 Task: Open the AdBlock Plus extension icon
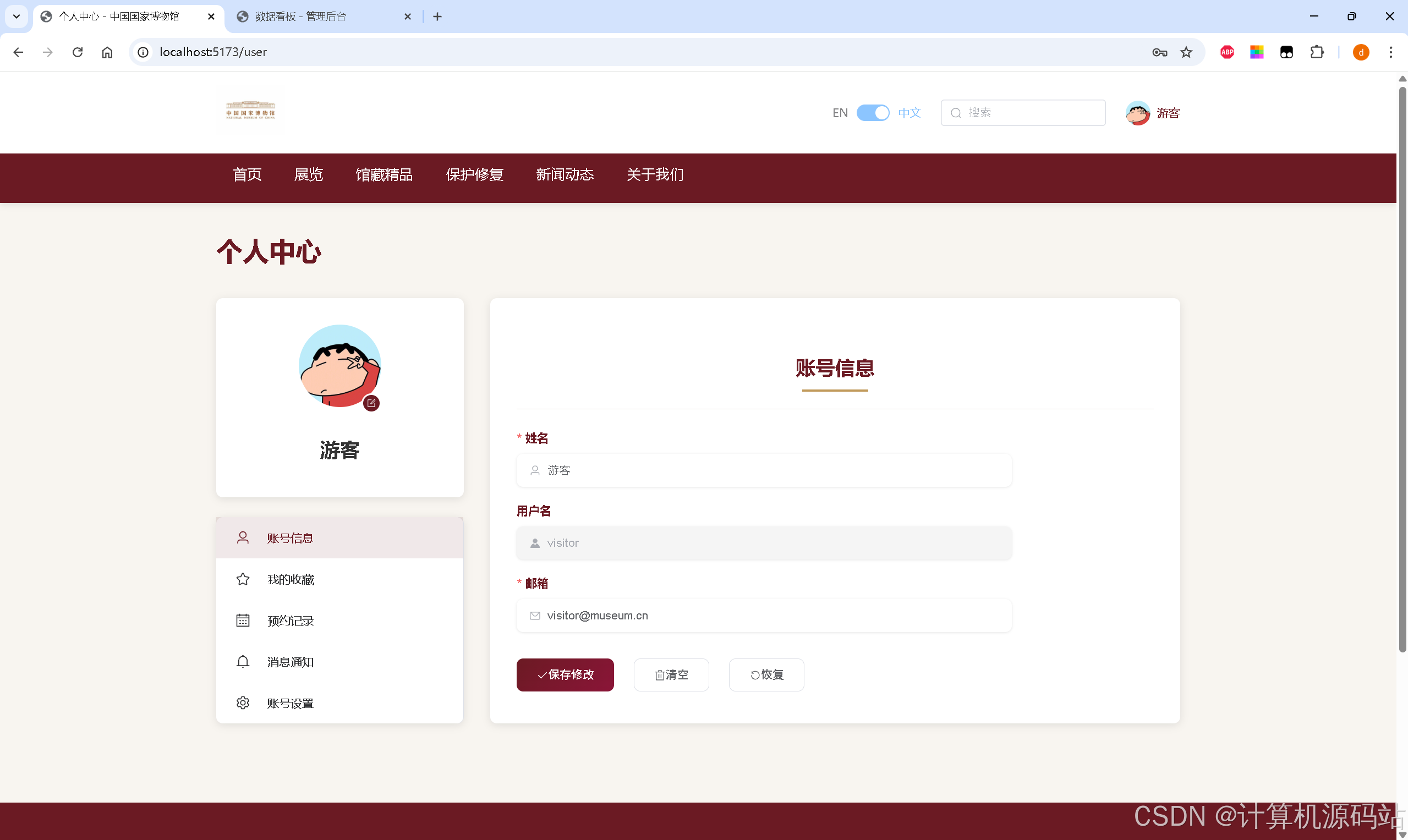pos(1227,52)
